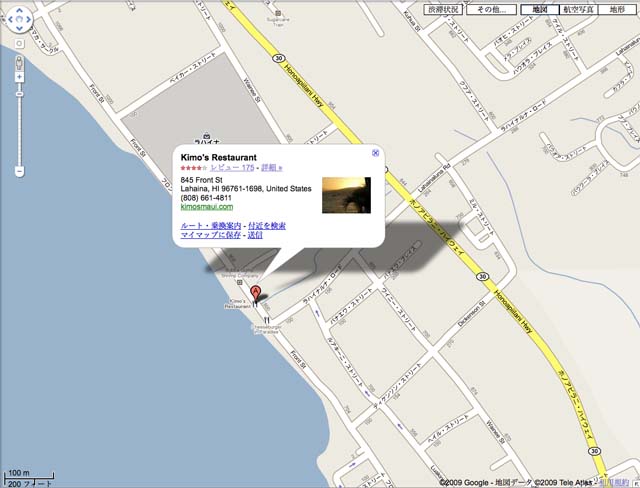Click the Kimo's Restaurant fork-knife map icon
This screenshot has width=640, height=488.
[256, 304]
